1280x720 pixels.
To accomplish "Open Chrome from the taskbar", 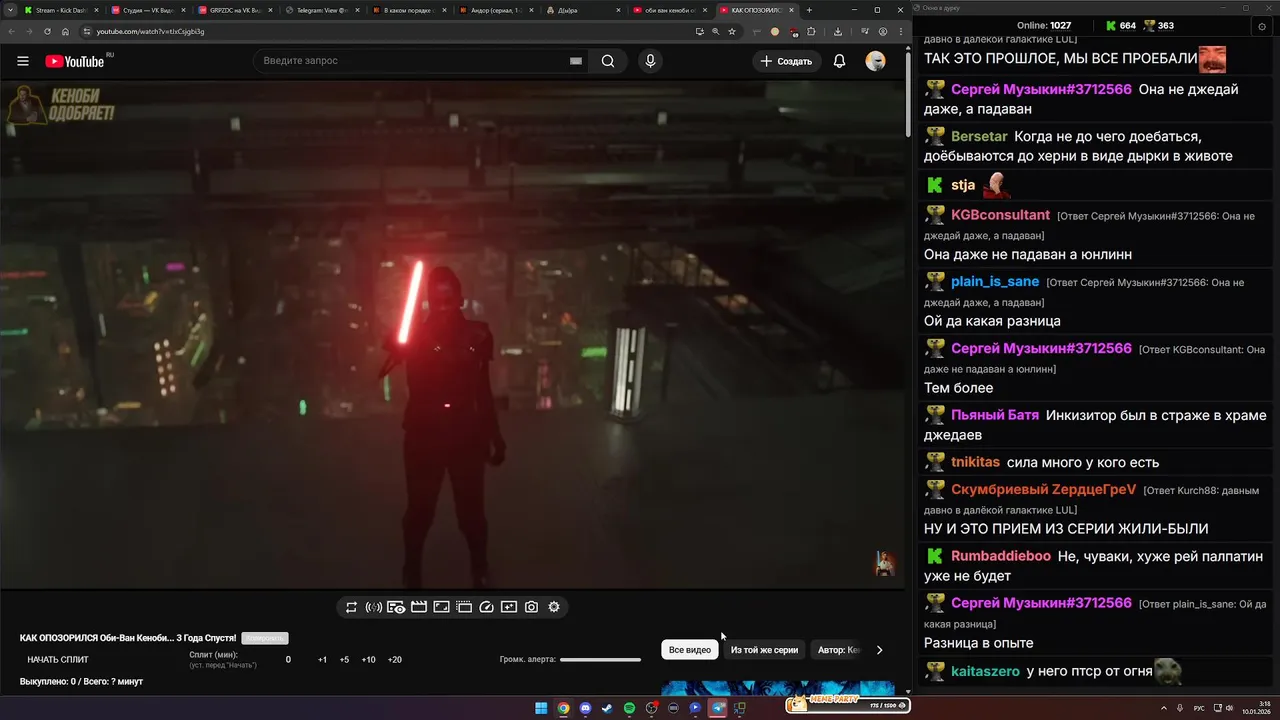I will point(563,708).
